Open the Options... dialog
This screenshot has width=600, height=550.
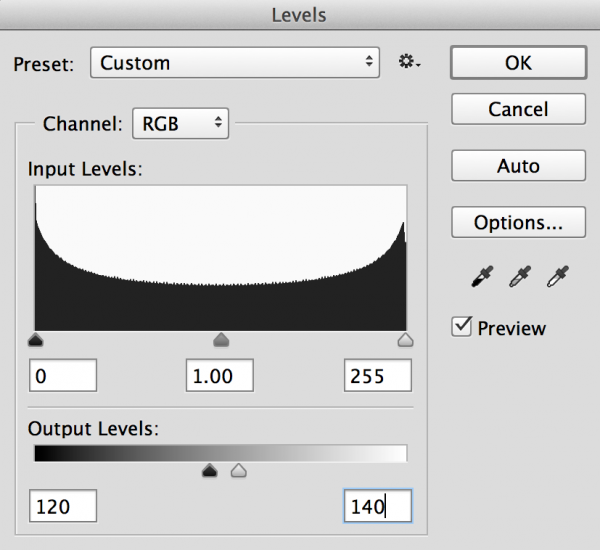point(517,221)
